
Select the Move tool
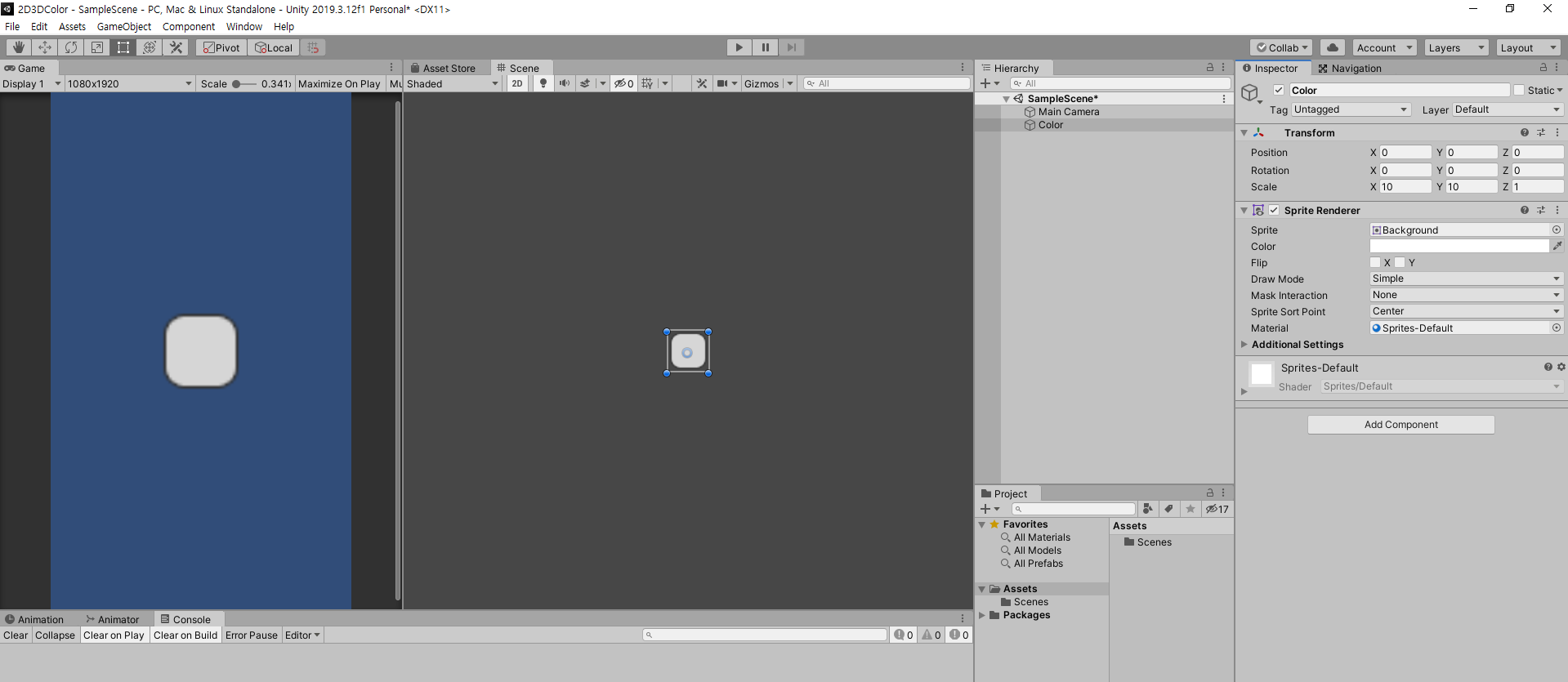tap(44, 47)
